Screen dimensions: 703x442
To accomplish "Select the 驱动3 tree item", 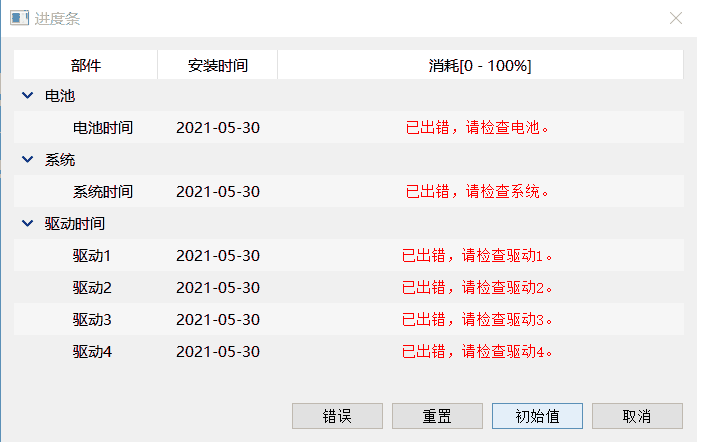I will pyautogui.click(x=92, y=320).
